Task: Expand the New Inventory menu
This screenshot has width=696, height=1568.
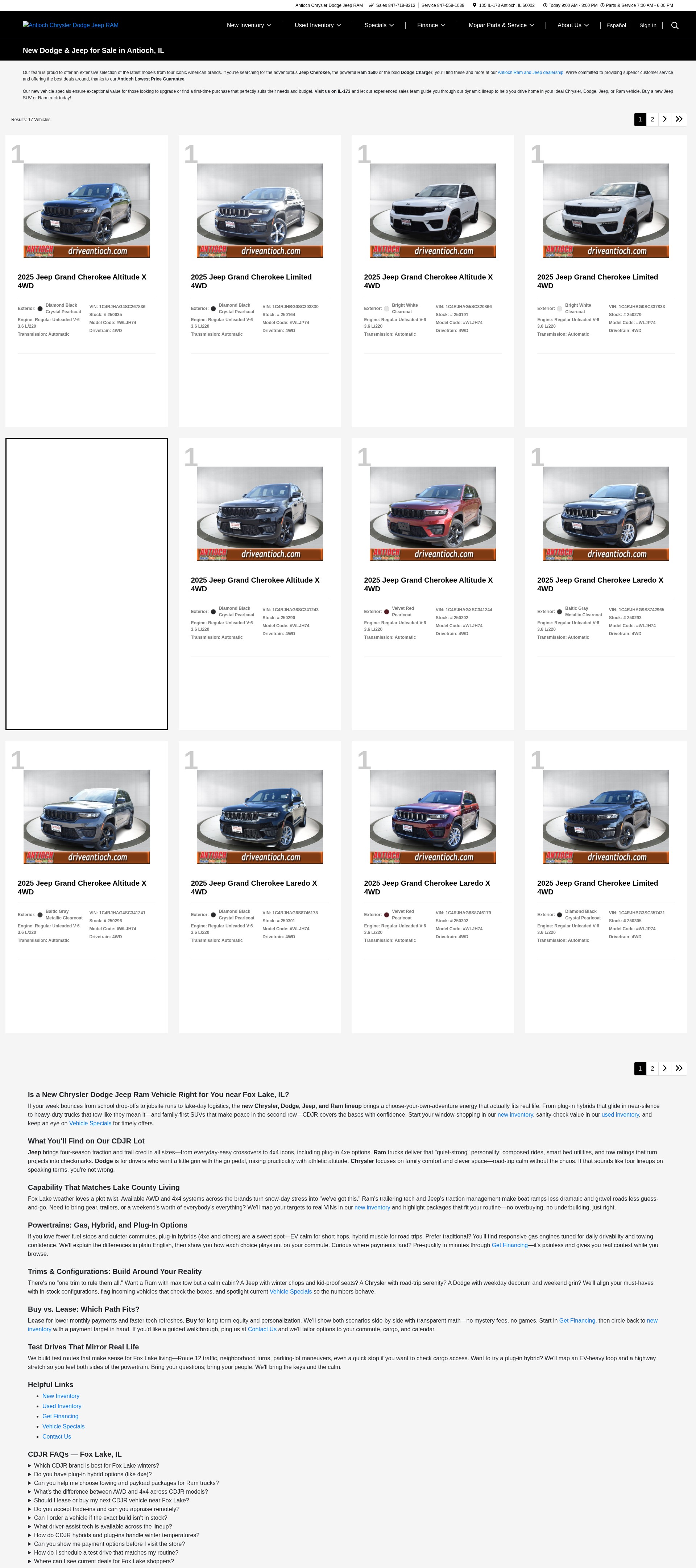Action: (x=249, y=26)
